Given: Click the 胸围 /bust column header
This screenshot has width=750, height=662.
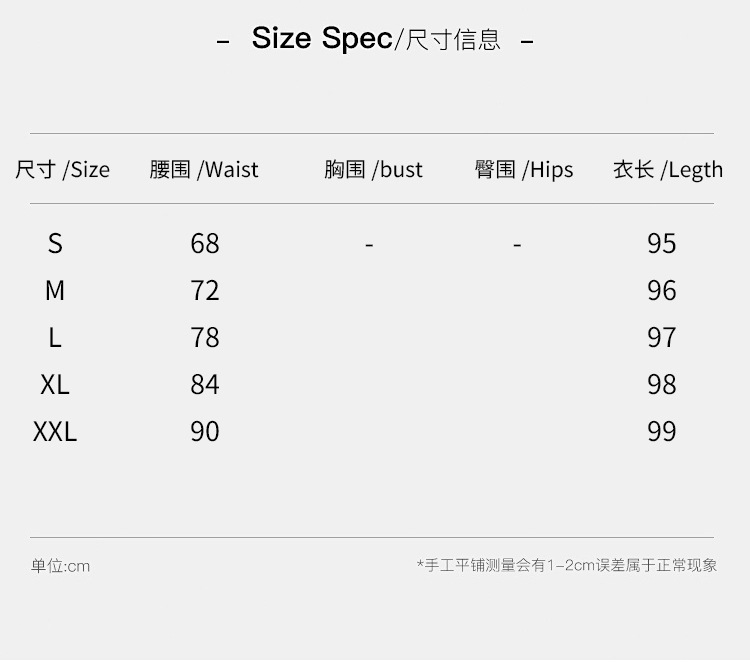Looking at the screenshot, I should pos(373,170).
